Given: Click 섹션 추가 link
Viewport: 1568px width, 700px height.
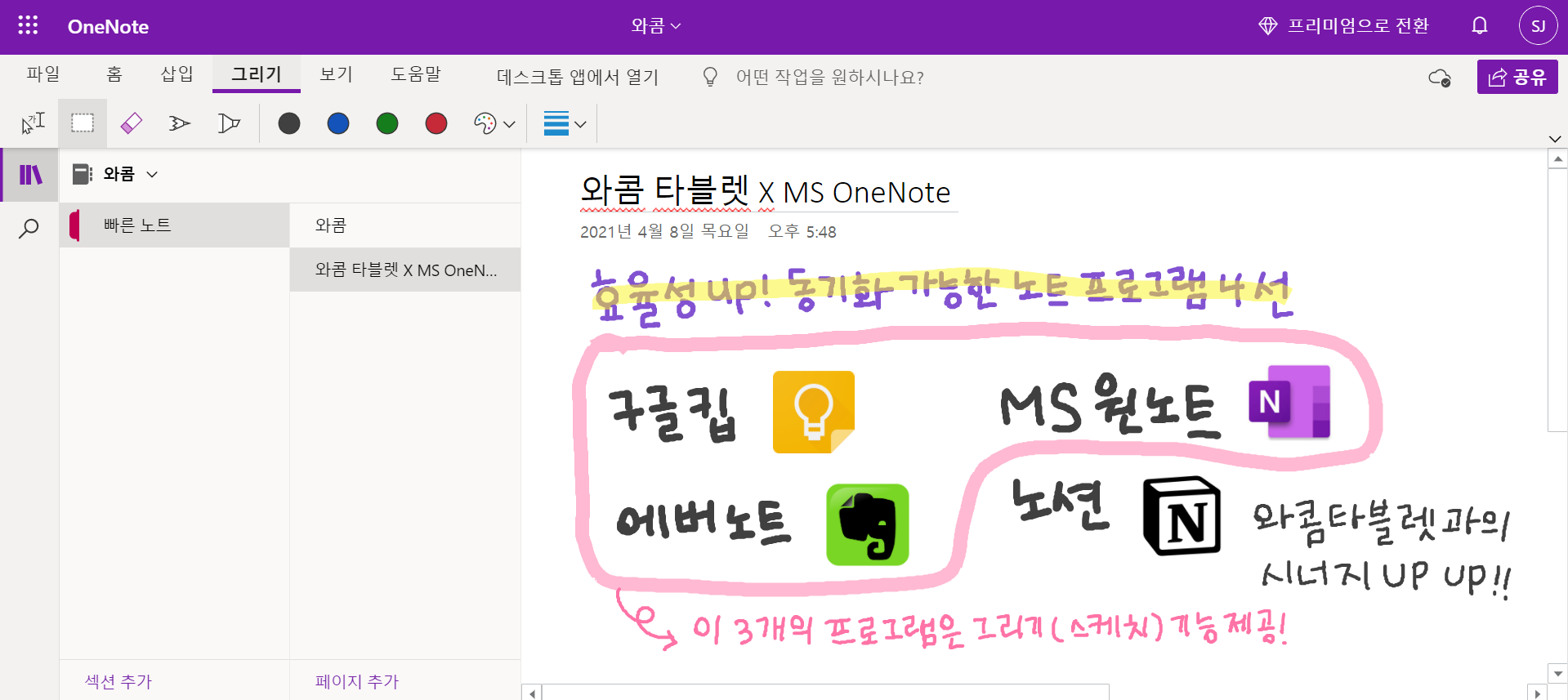Looking at the screenshot, I should 118,681.
